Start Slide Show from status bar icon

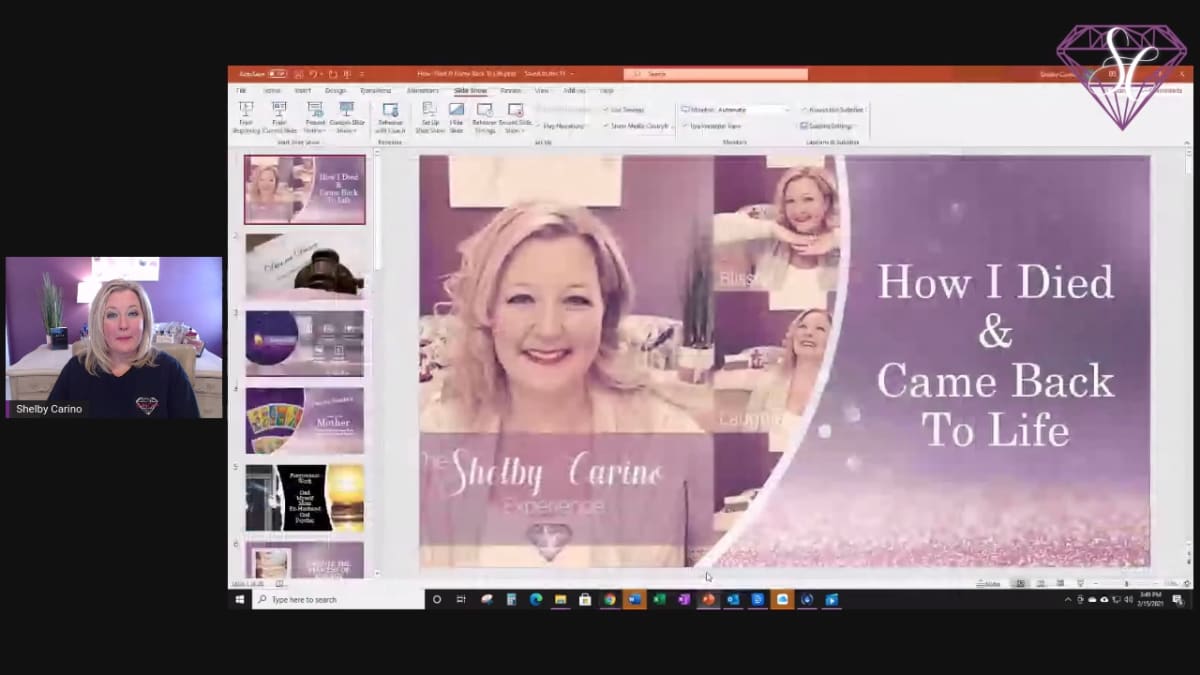(1081, 583)
